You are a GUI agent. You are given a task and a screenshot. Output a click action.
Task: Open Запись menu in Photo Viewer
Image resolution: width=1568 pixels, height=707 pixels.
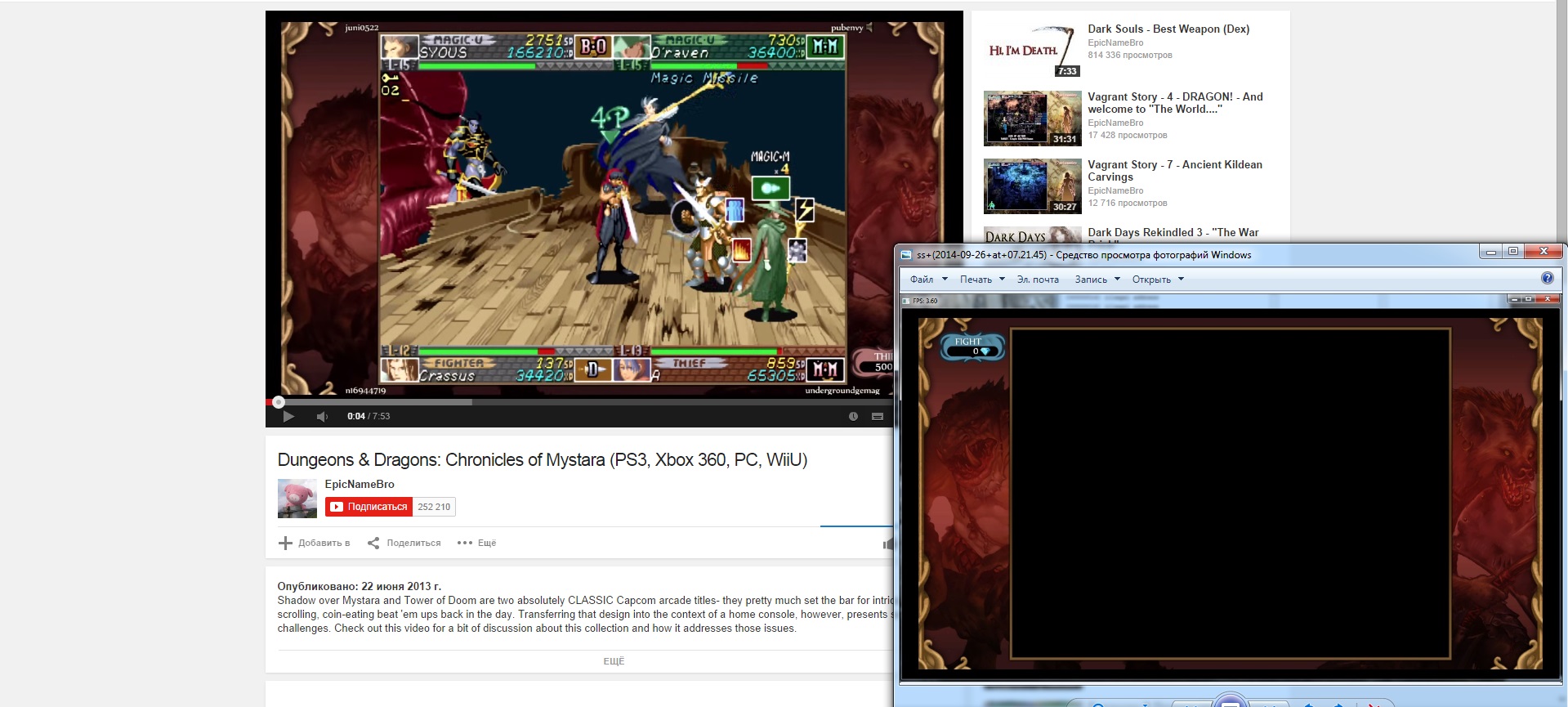1097,280
